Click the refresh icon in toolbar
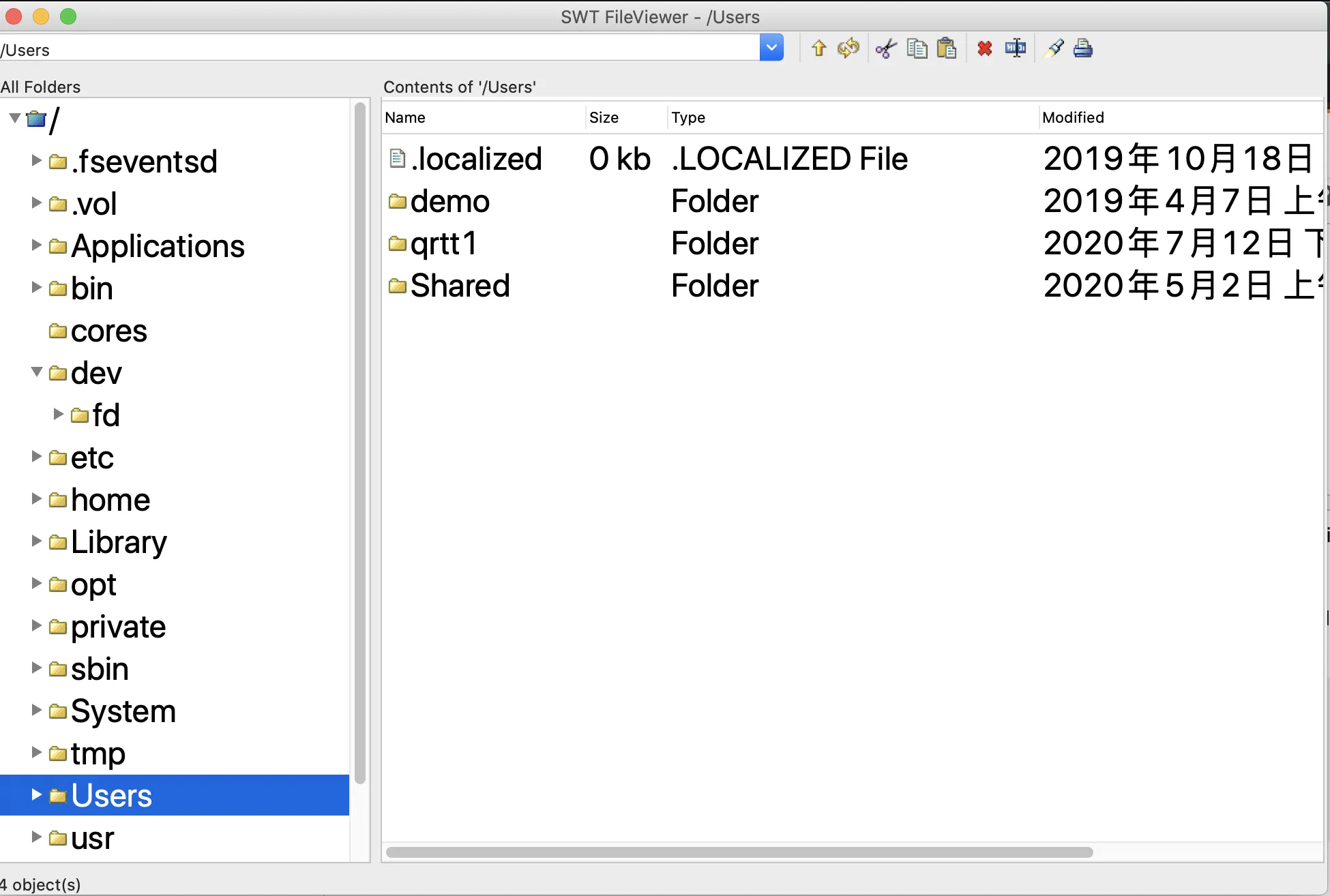 point(848,48)
